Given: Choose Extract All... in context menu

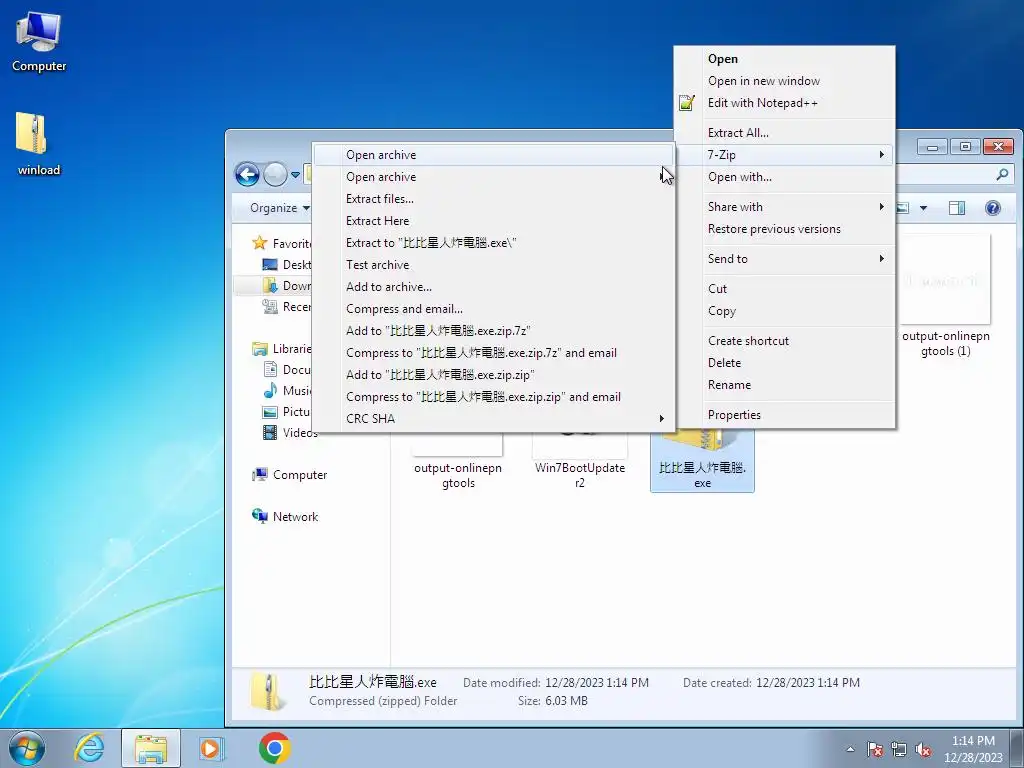Looking at the screenshot, I should [784, 133].
